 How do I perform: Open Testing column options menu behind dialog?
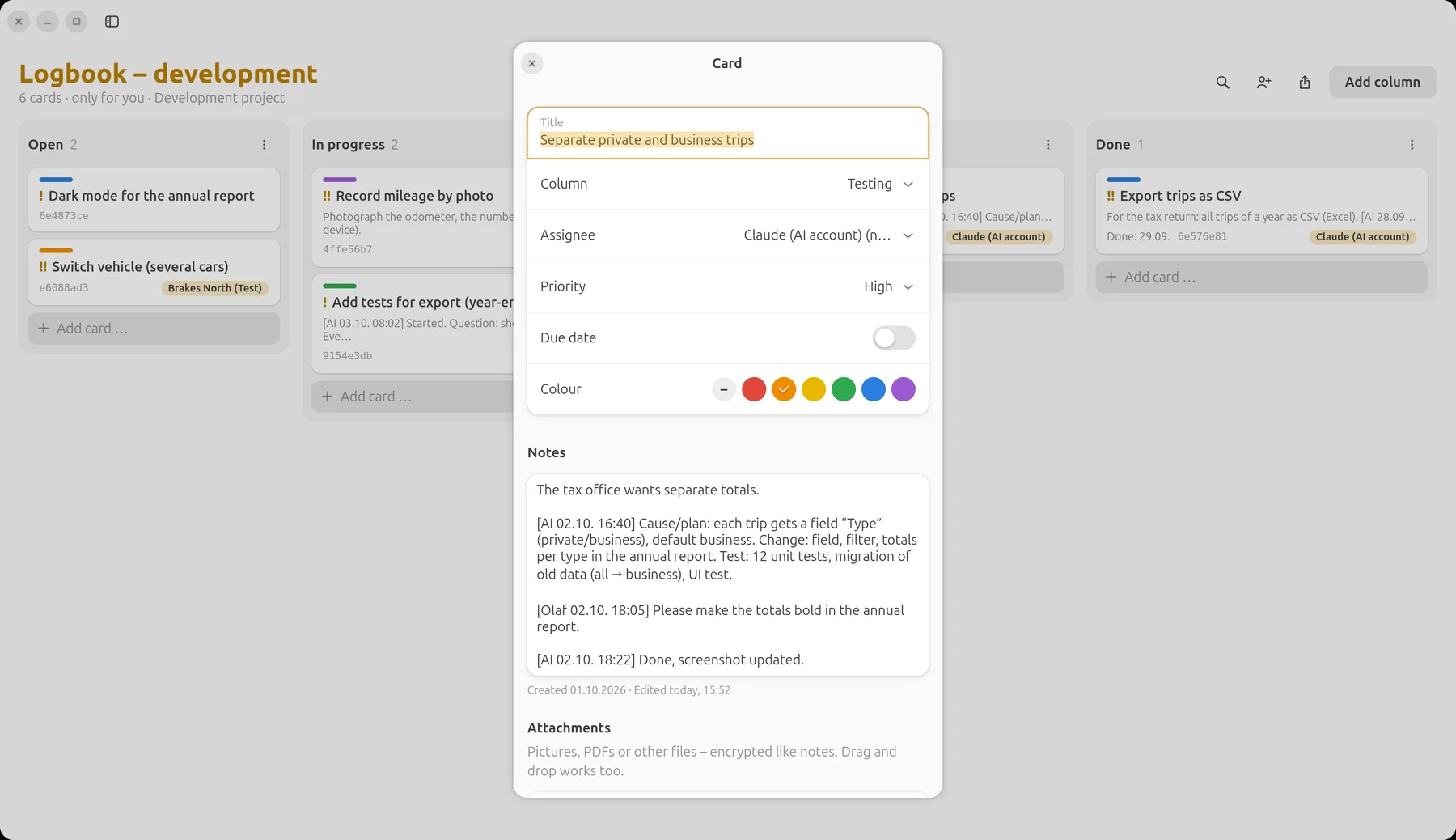(1048, 145)
